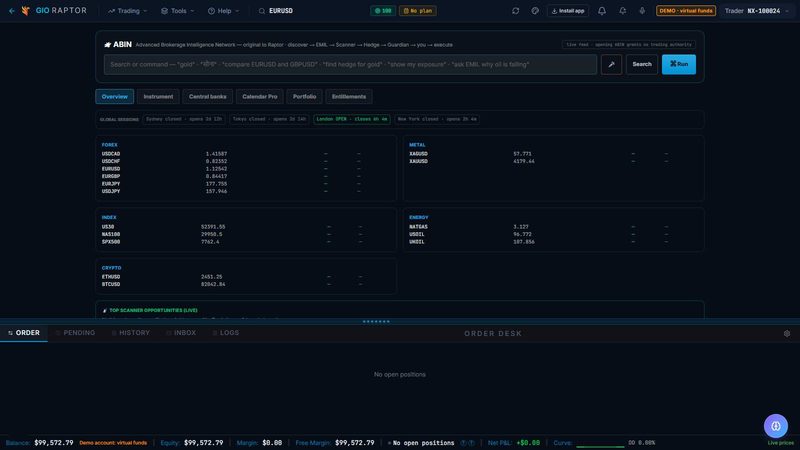This screenshot has height=450, width=800.
Task: Switch to the Central banks tab
Action: (208, 96)
